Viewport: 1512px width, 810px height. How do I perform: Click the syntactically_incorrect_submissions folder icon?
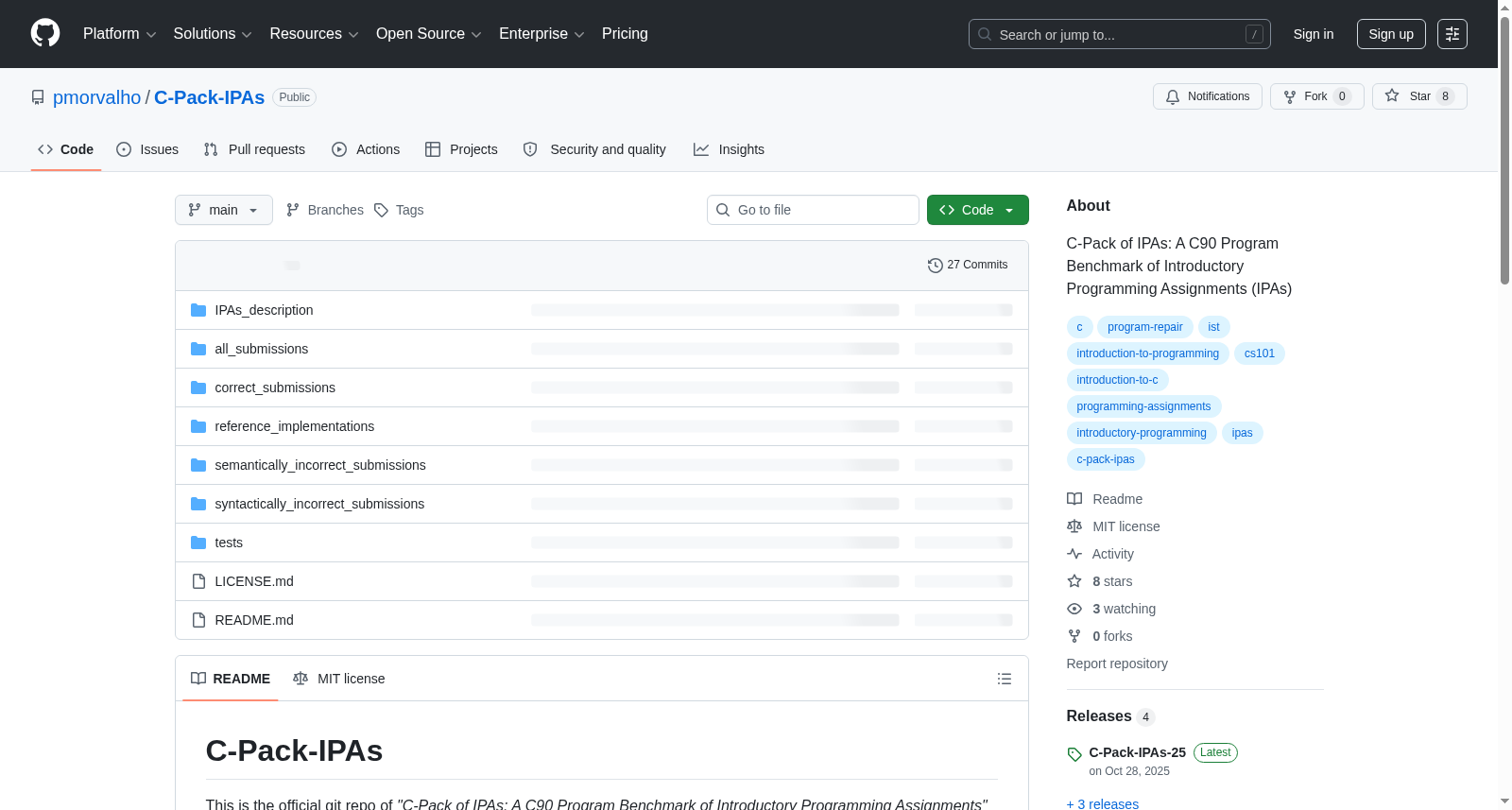[198, 504]
